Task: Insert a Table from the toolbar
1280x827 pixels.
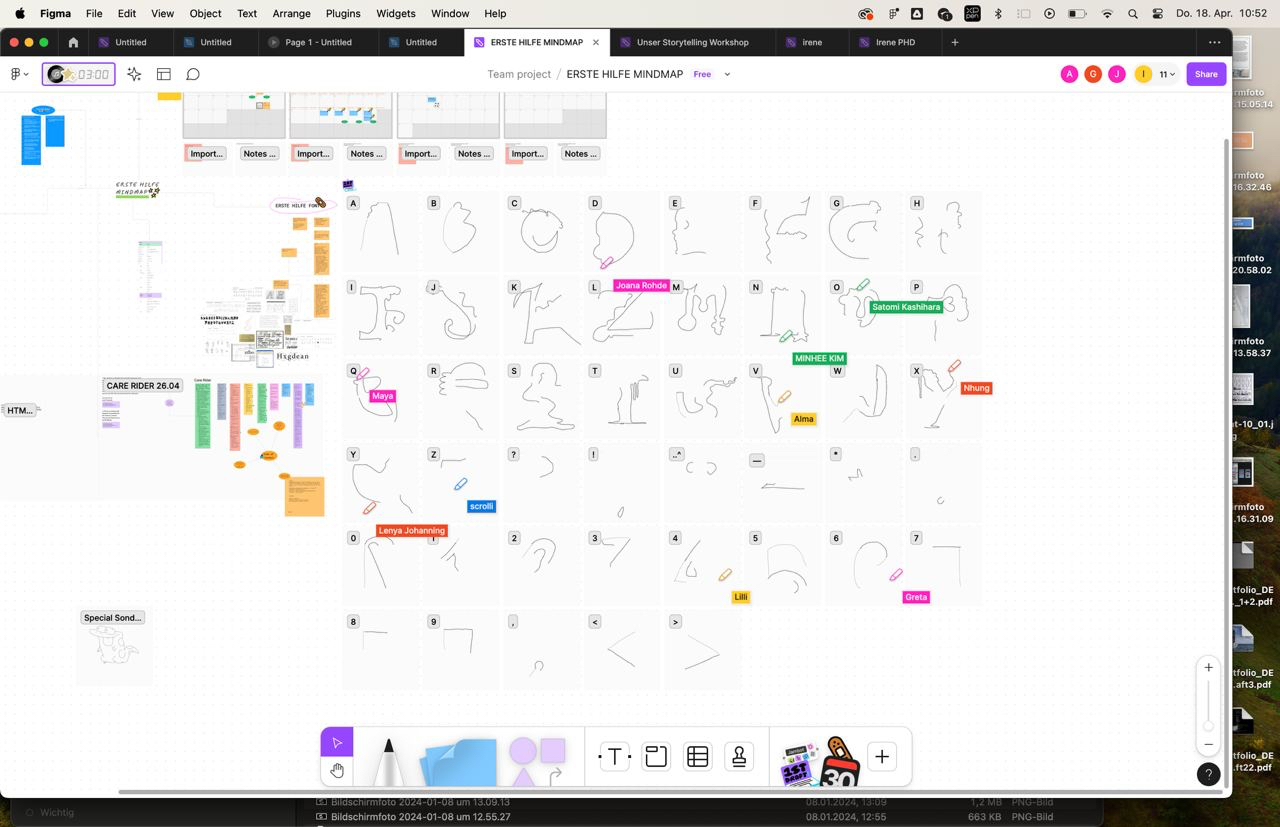Action: pos(698,757)
